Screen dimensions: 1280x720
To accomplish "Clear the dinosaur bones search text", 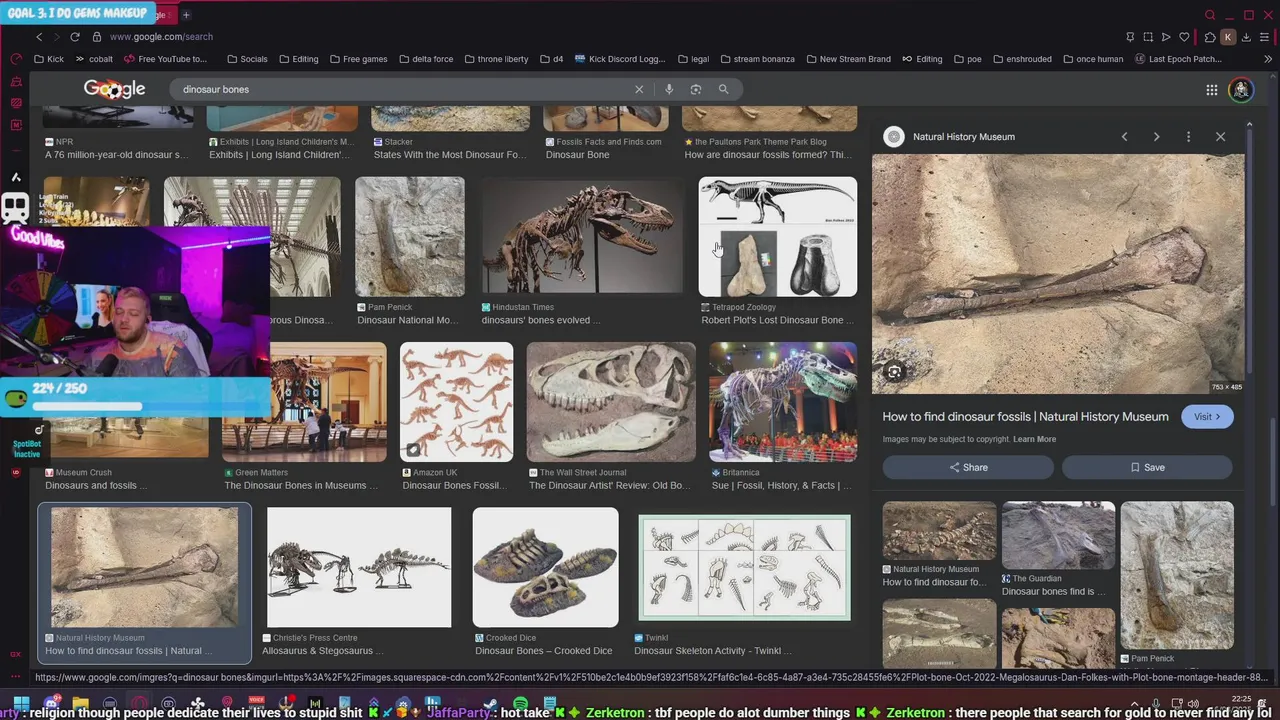I will 639,89.
